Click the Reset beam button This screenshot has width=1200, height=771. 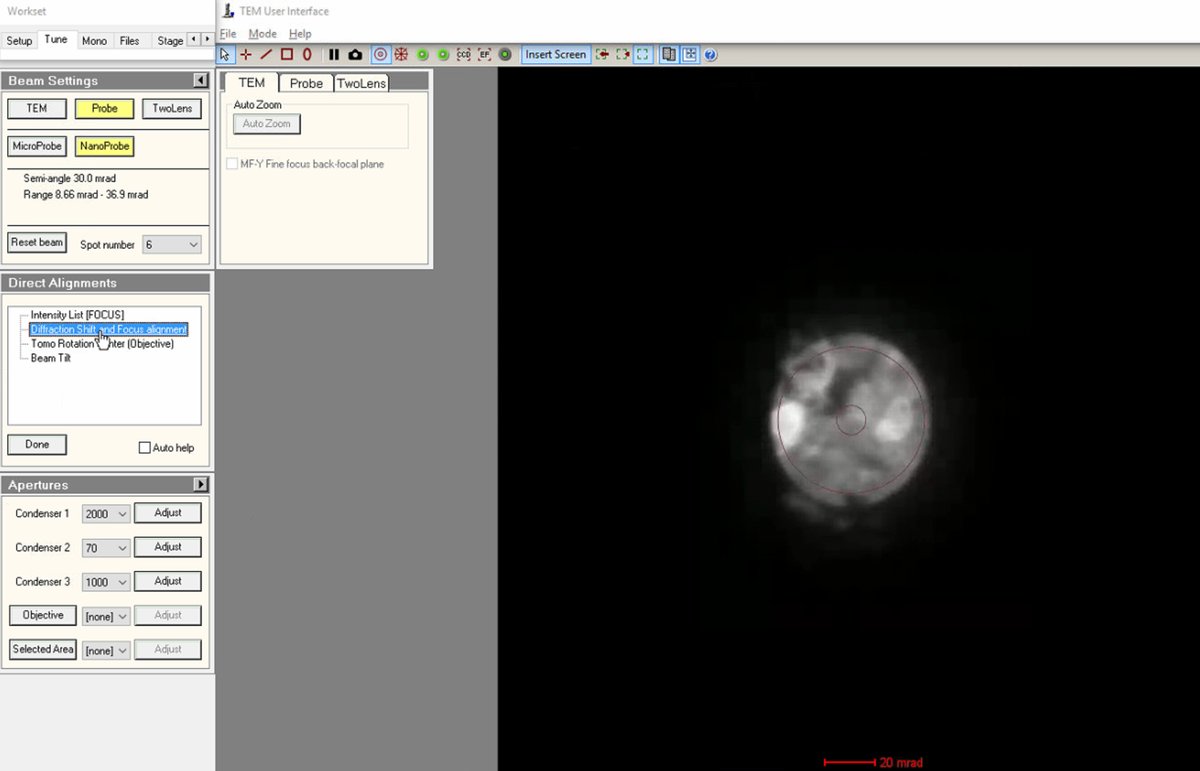(x=36, y=242)
